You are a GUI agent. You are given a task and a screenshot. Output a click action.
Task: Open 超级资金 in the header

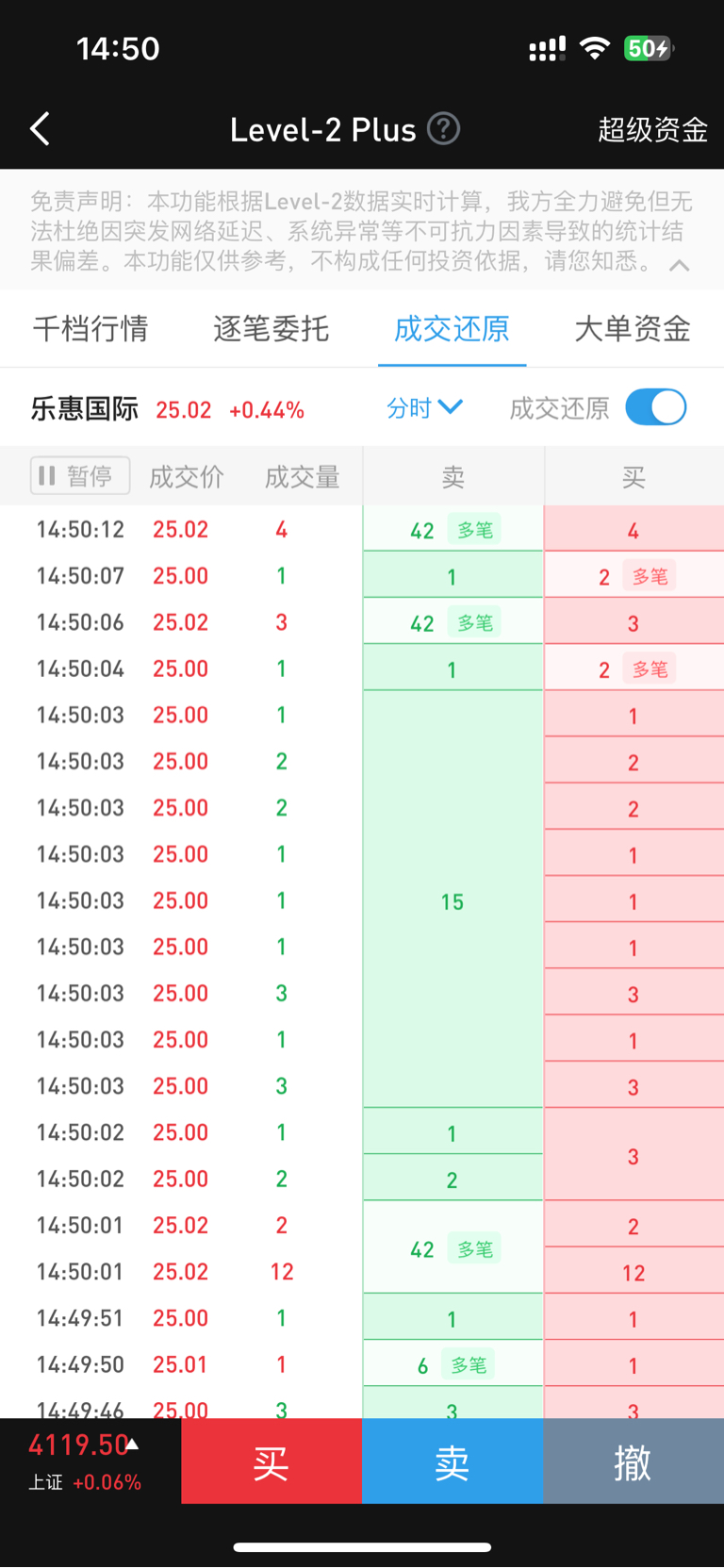652,129
